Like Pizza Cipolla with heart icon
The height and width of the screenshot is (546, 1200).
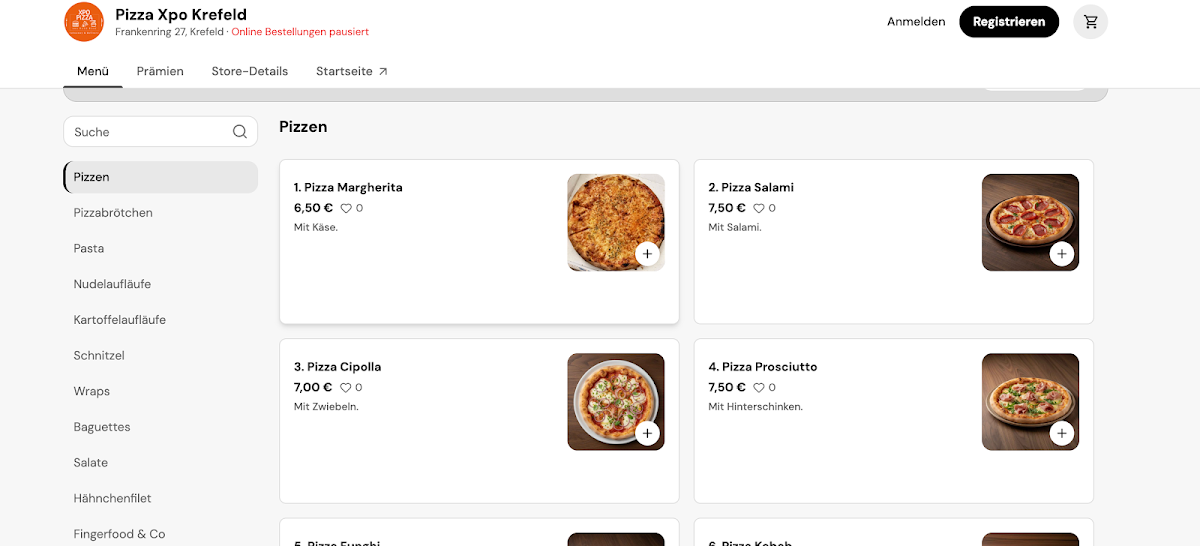coord(346,387)
